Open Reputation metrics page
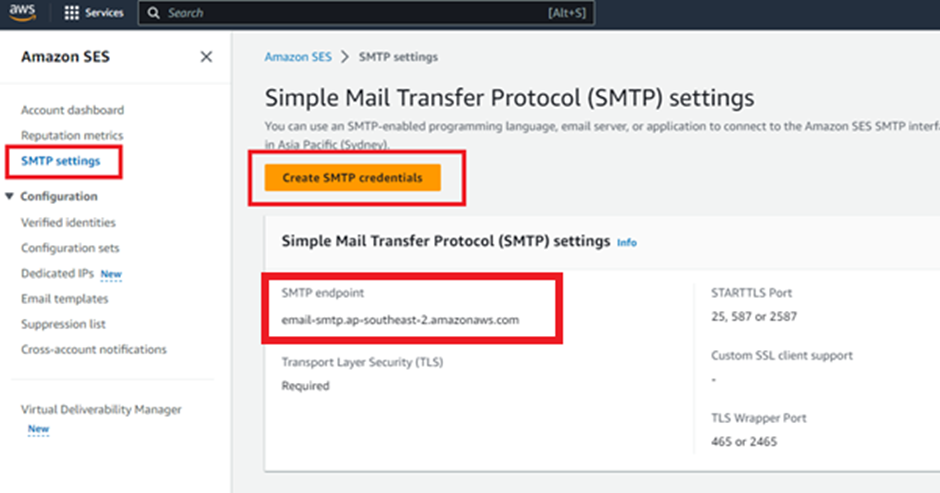Screen dimensions: 940x493 coord(72,135)
